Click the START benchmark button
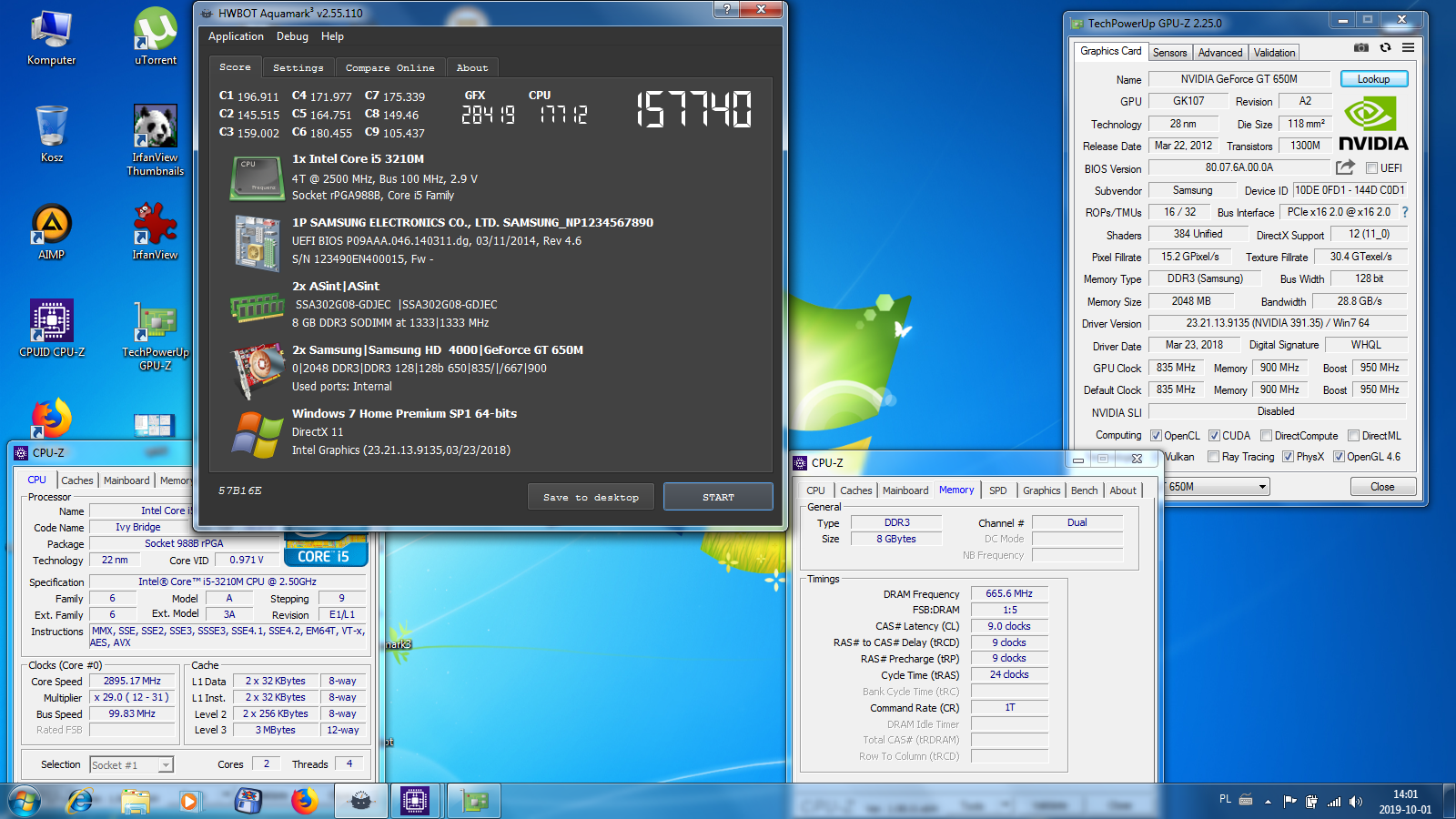 tap(718, 497)
